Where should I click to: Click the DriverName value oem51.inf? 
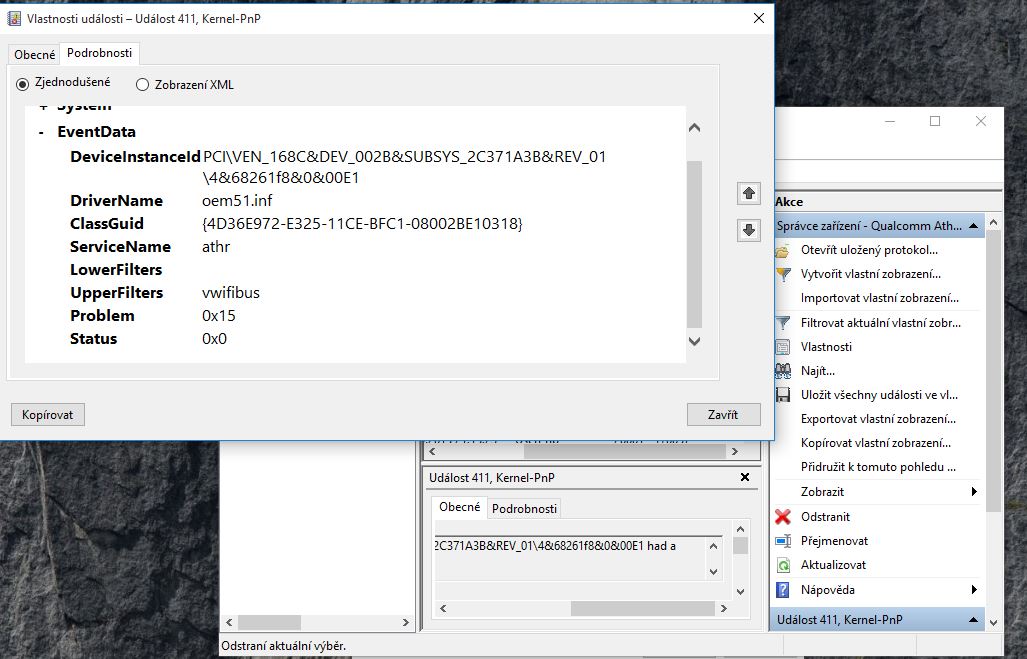(237, 200)
